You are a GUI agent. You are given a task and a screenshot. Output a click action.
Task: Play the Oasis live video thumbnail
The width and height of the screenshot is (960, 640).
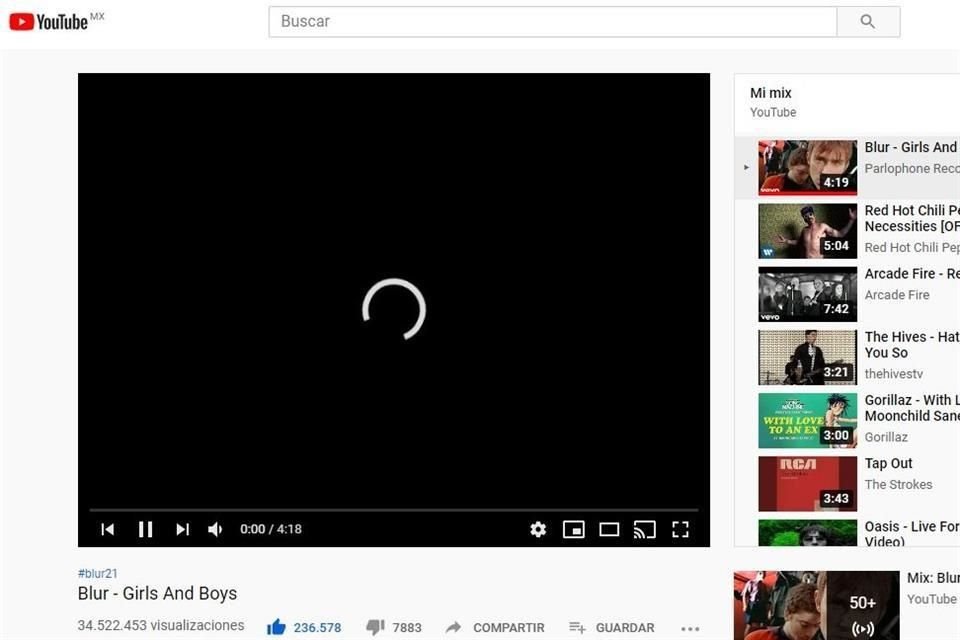pos(808,533)
